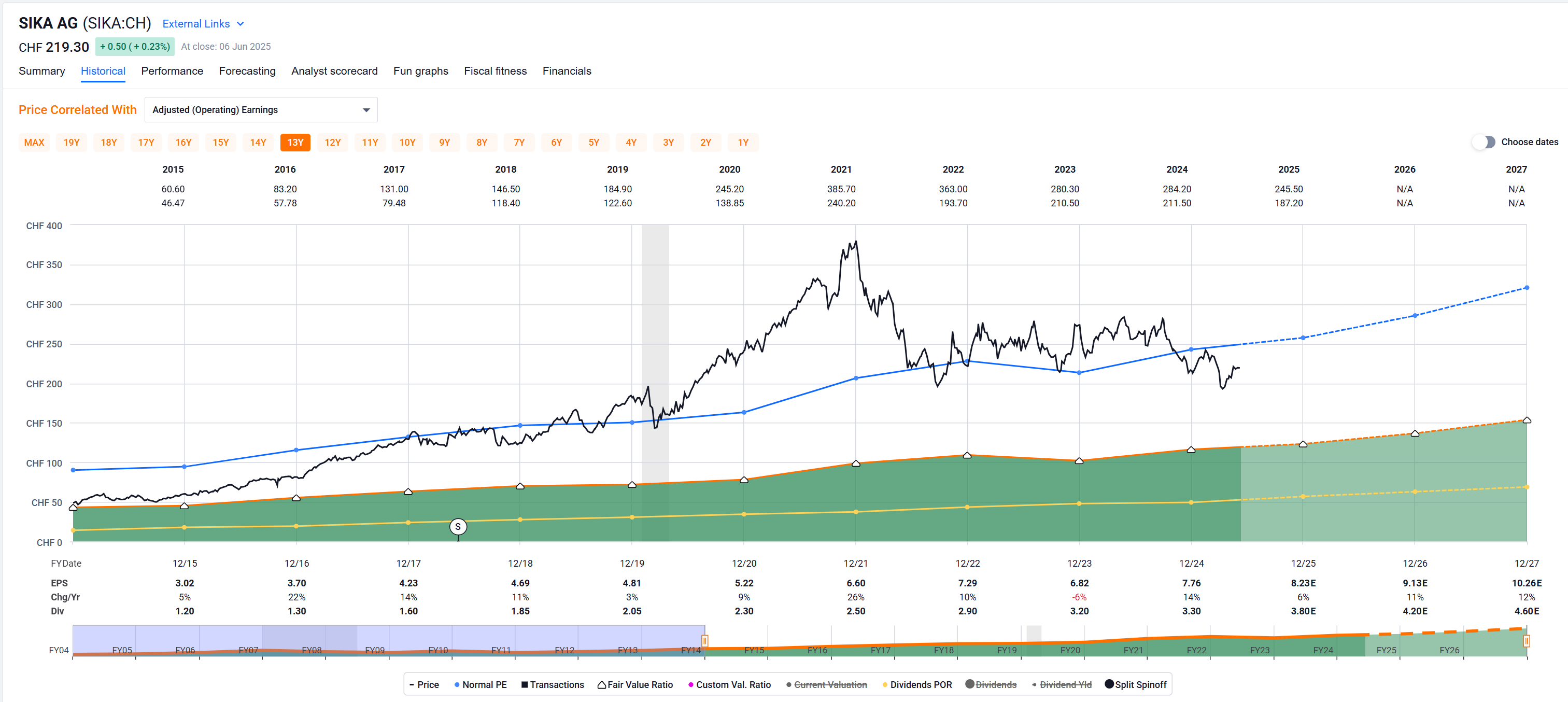Open the Analyst scorecard tab

tap(334, 71)
